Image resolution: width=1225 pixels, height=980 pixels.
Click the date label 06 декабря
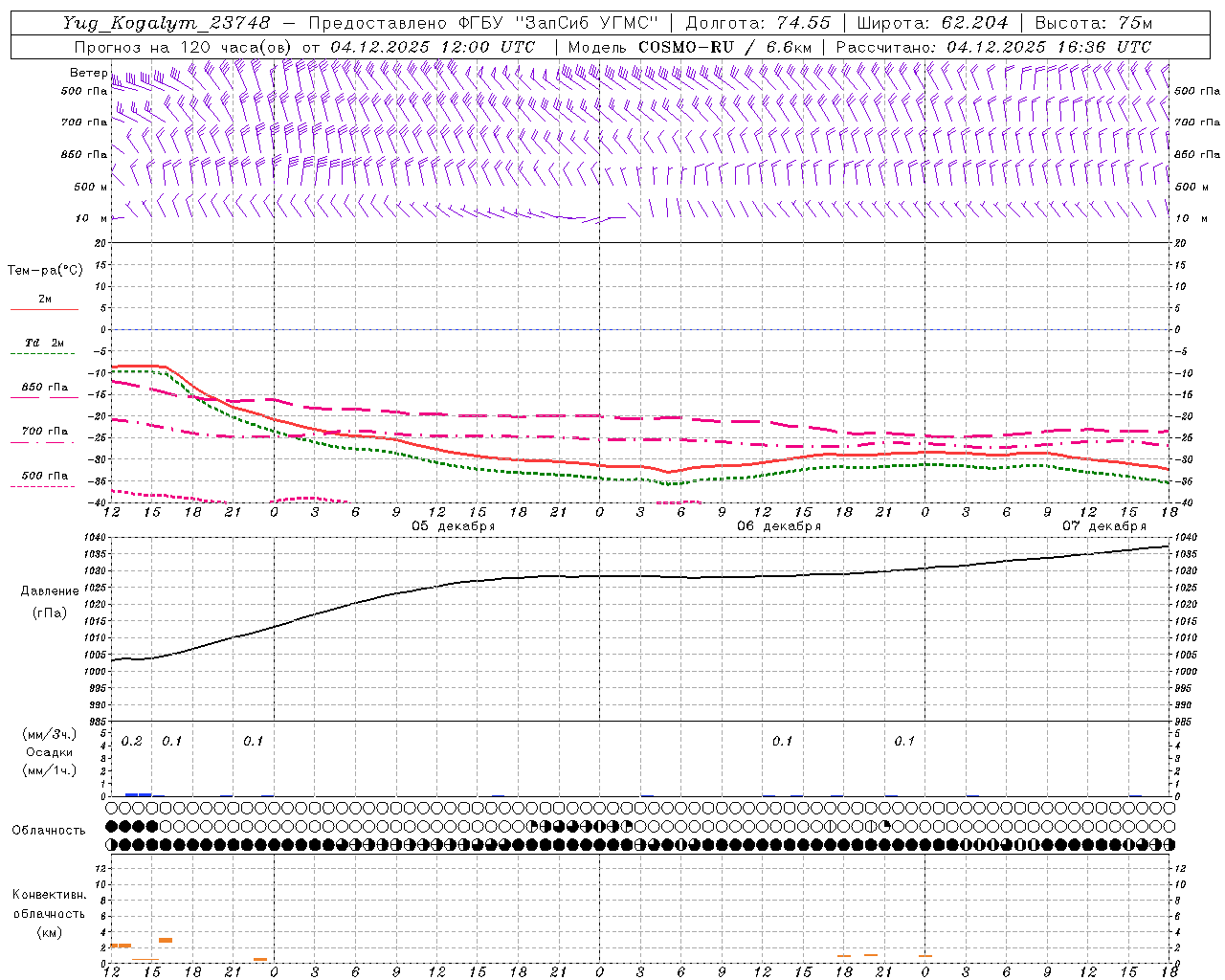pos(778,526)
